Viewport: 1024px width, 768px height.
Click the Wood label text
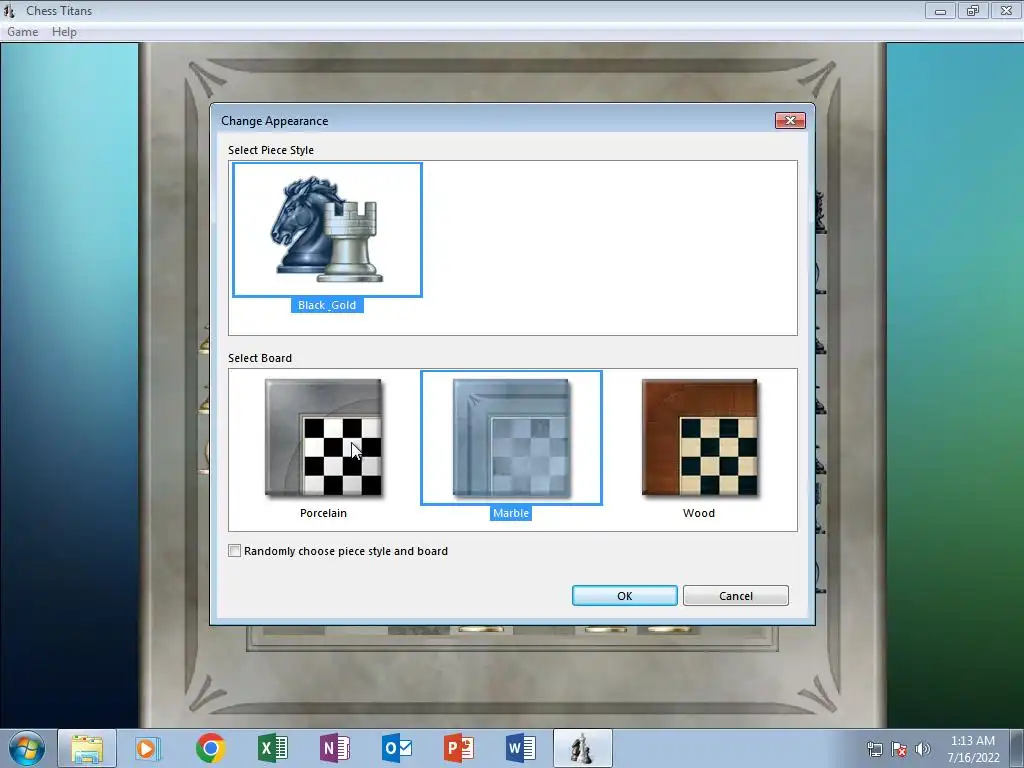pyautogui.click(x=699, y=513)
